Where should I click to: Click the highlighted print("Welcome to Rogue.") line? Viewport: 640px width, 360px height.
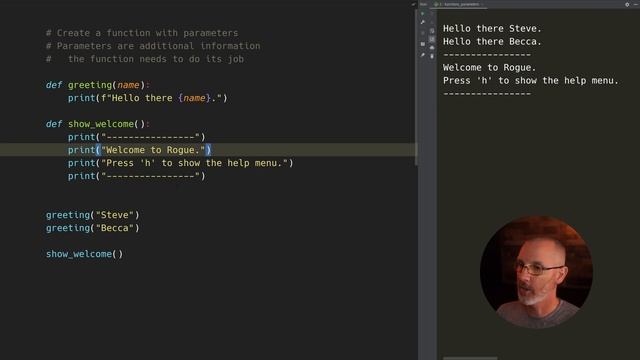point(139,150)
